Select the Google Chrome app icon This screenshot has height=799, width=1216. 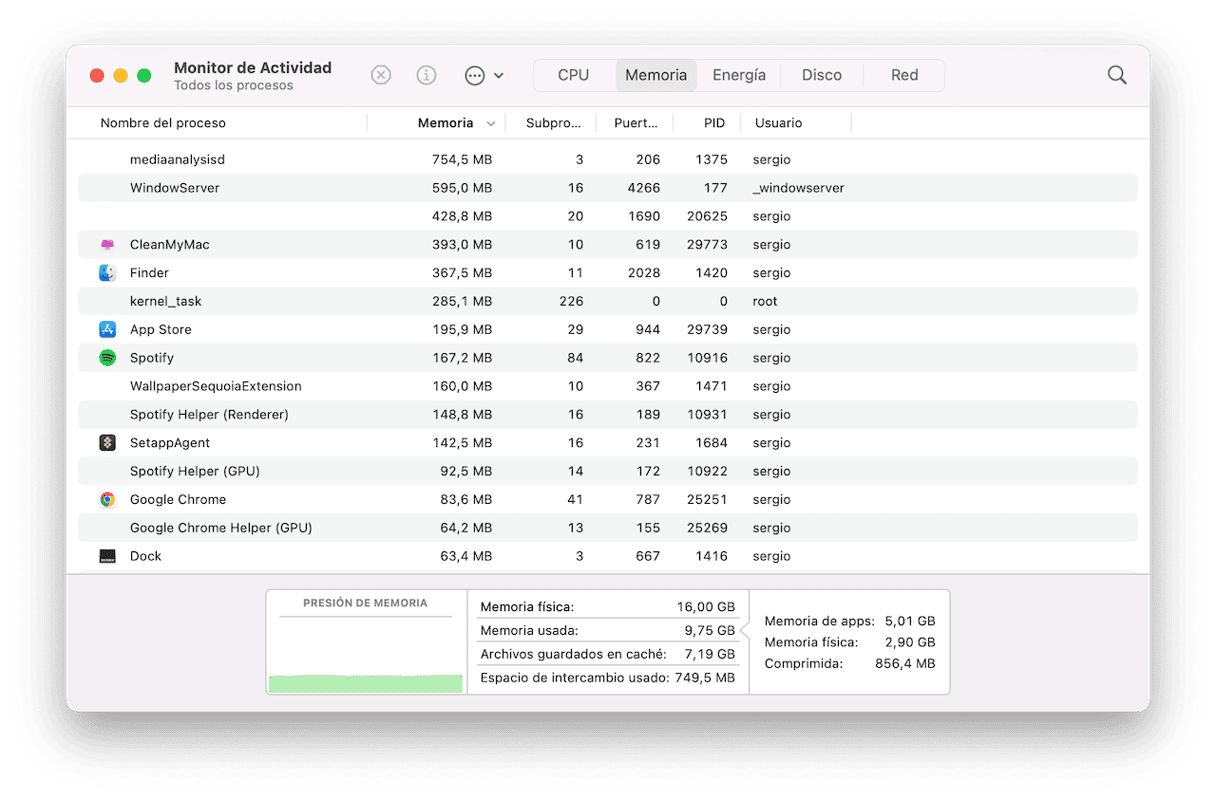(107, 500)
